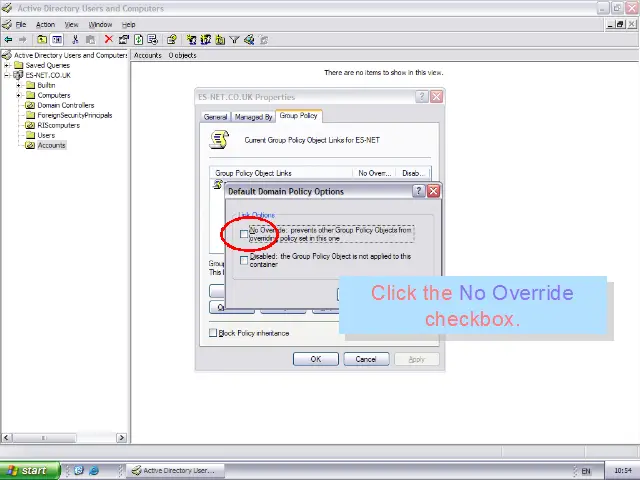Screen dimensions: 640x480
Task: Select the Builtin folder in the tree
Action: 46,85
